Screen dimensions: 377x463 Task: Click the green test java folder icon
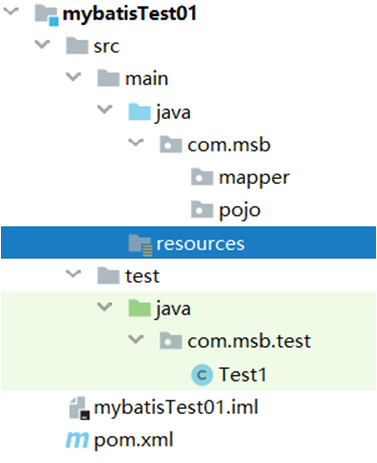pyautogui.click(x=140, y=308)
